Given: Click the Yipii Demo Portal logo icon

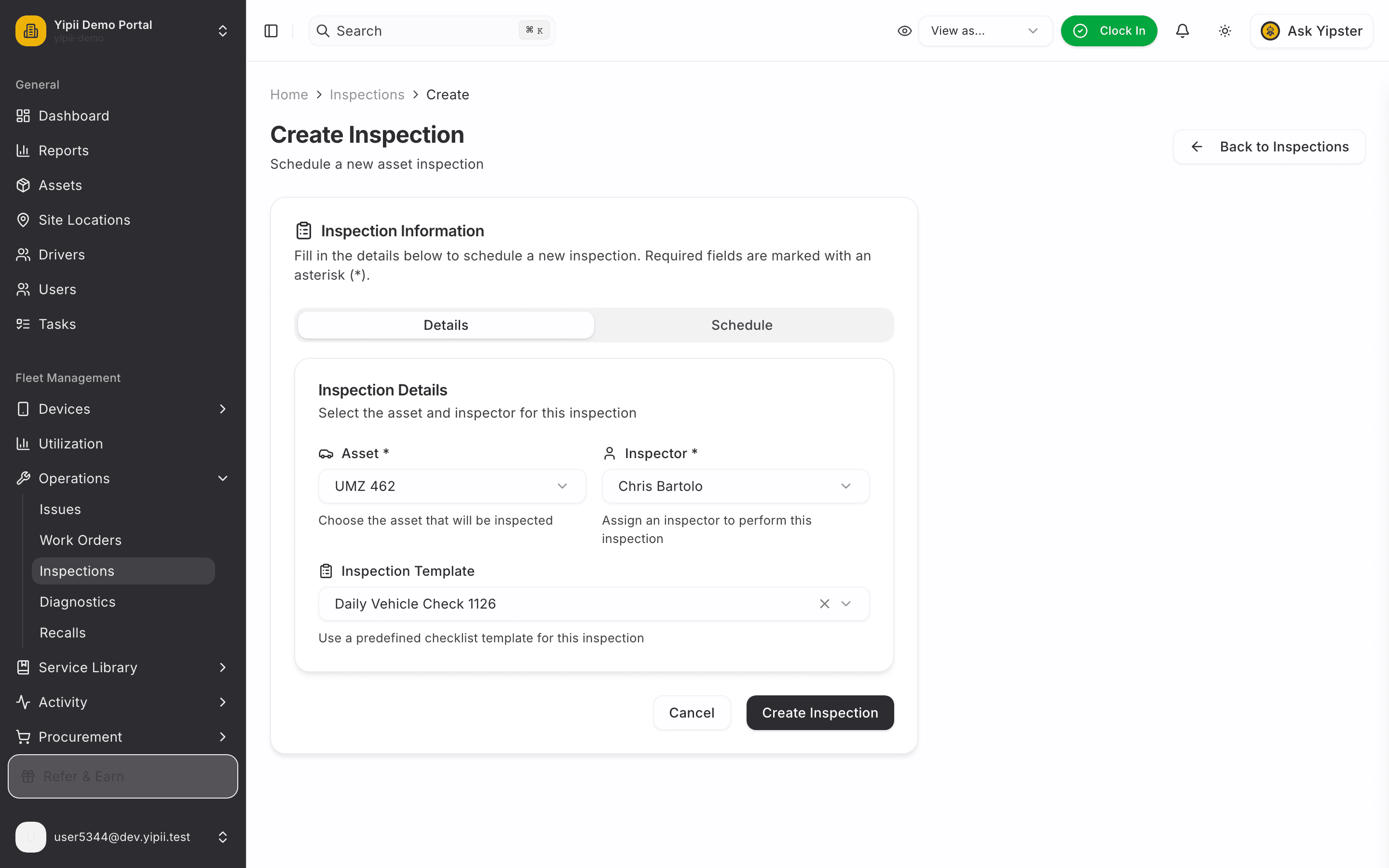Looking at the screenshot, I should (30, 30).
